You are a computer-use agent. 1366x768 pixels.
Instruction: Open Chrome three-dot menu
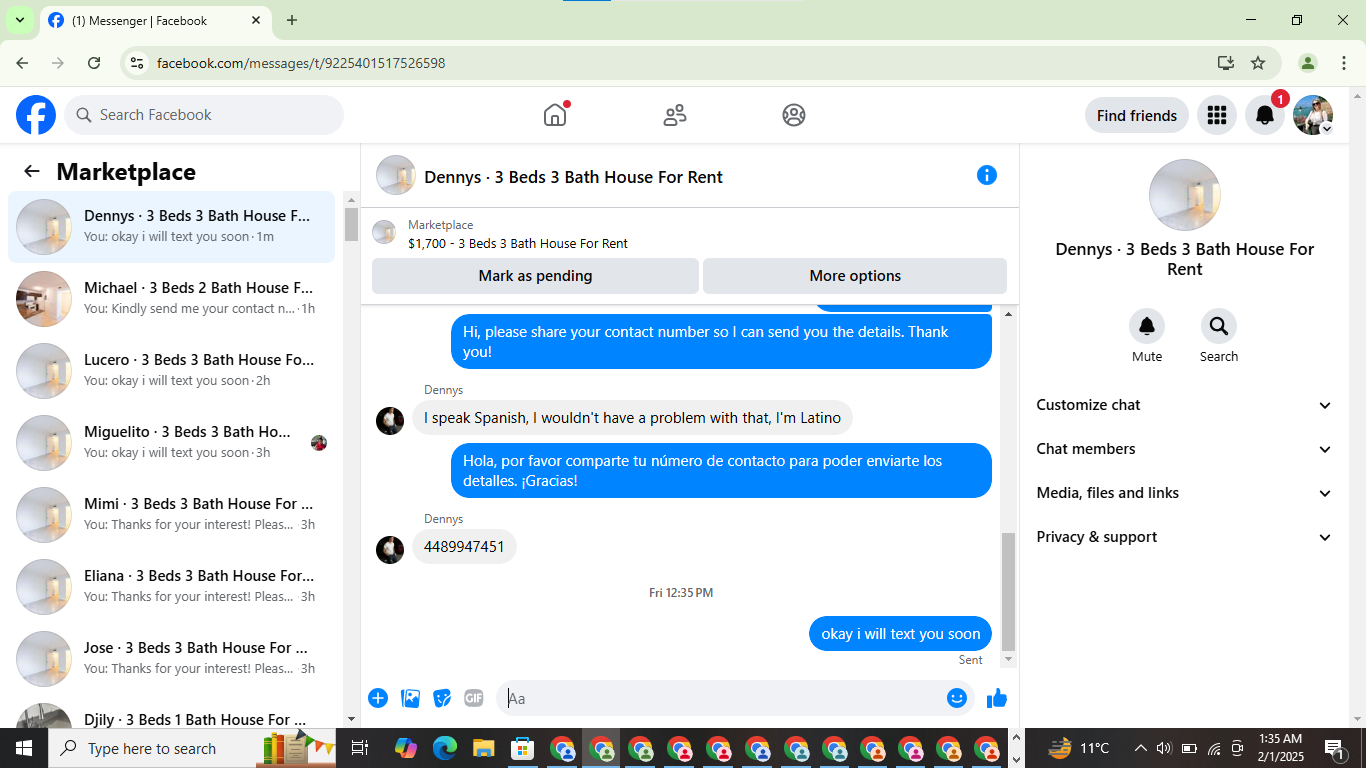point(1344,63)
